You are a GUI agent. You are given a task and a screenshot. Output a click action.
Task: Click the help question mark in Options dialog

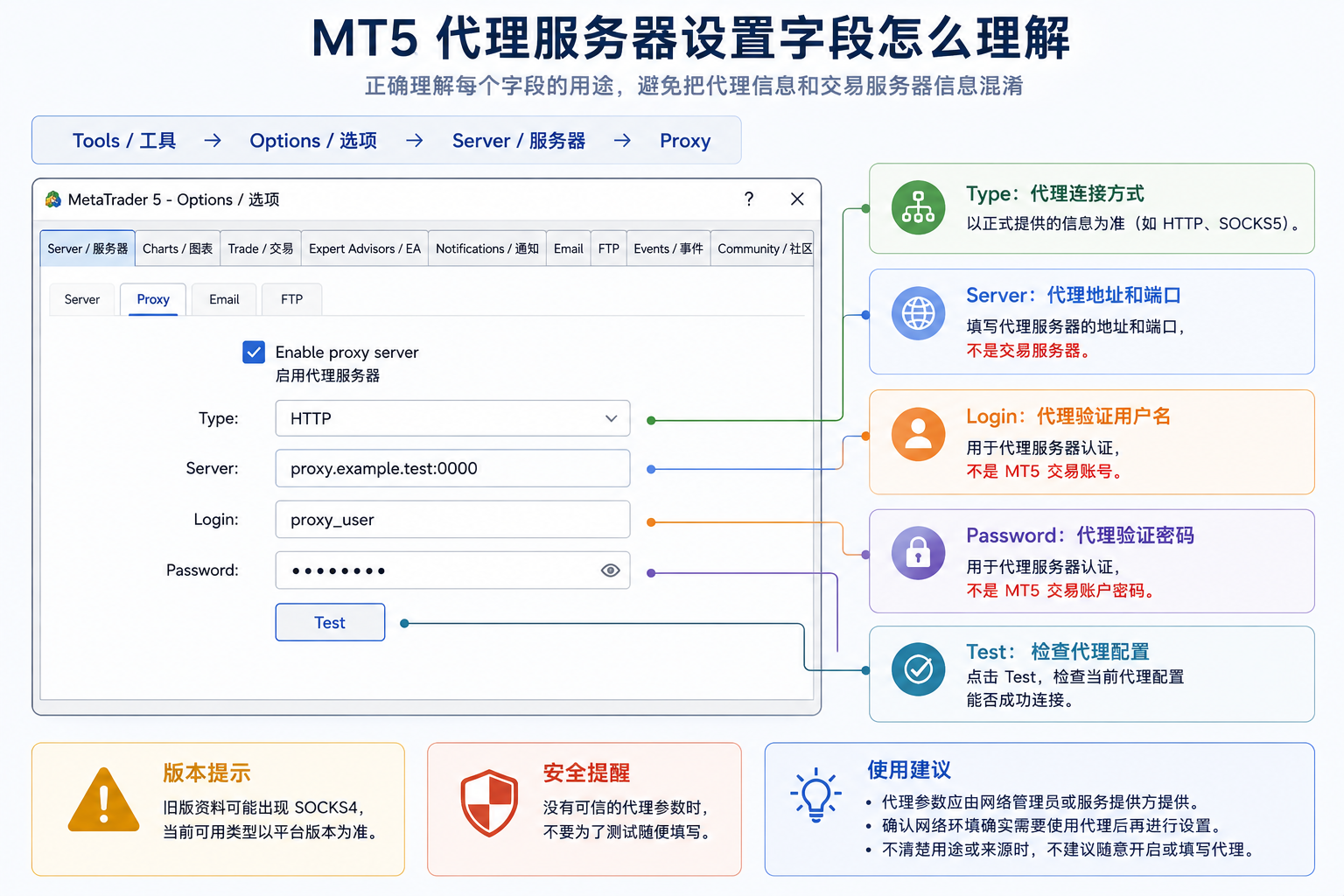(x=749, y=199)
